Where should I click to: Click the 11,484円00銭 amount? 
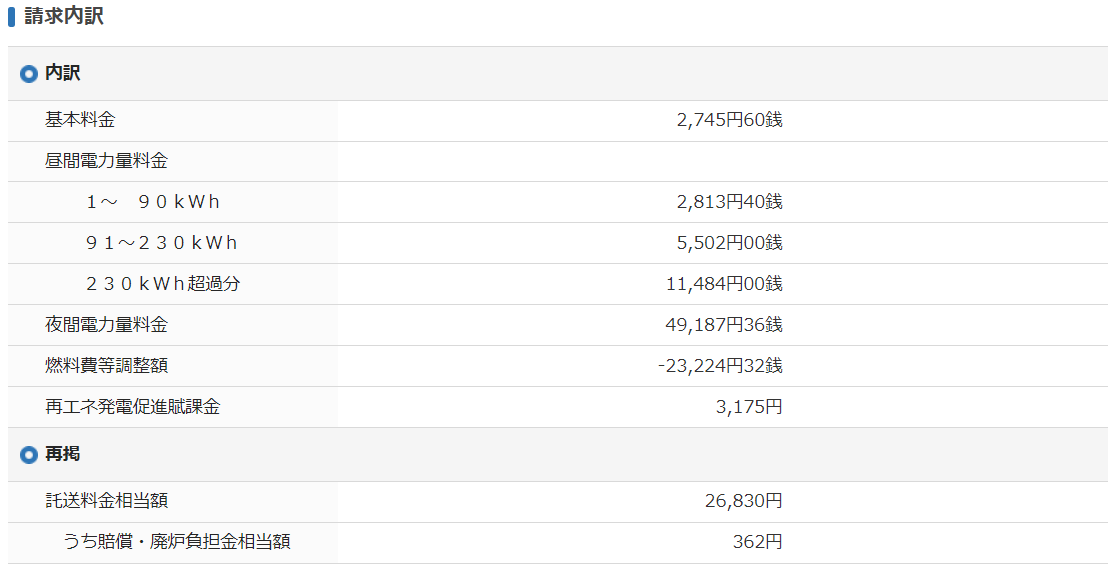pyautogui.click(x=724, y=284)
